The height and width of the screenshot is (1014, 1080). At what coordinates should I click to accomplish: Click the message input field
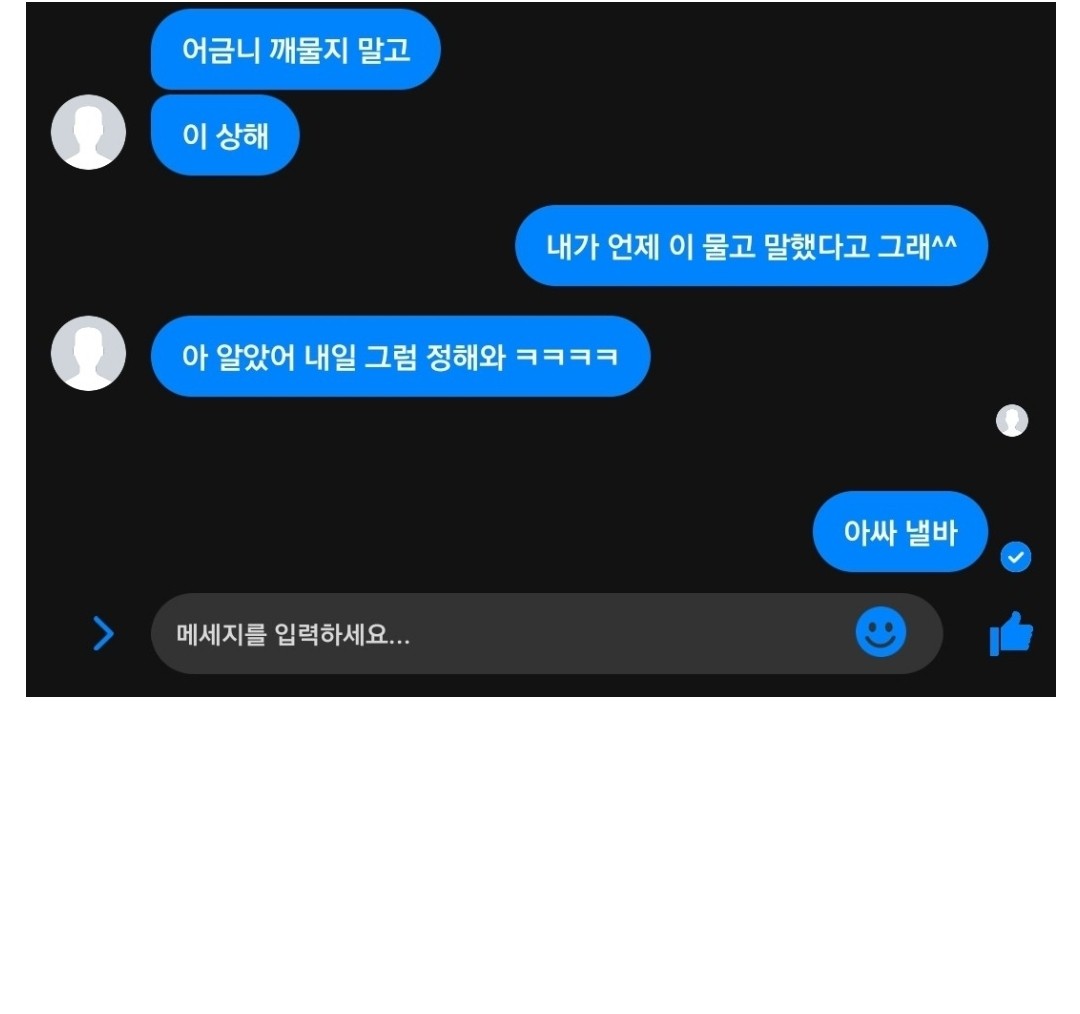tap(546, 633)
